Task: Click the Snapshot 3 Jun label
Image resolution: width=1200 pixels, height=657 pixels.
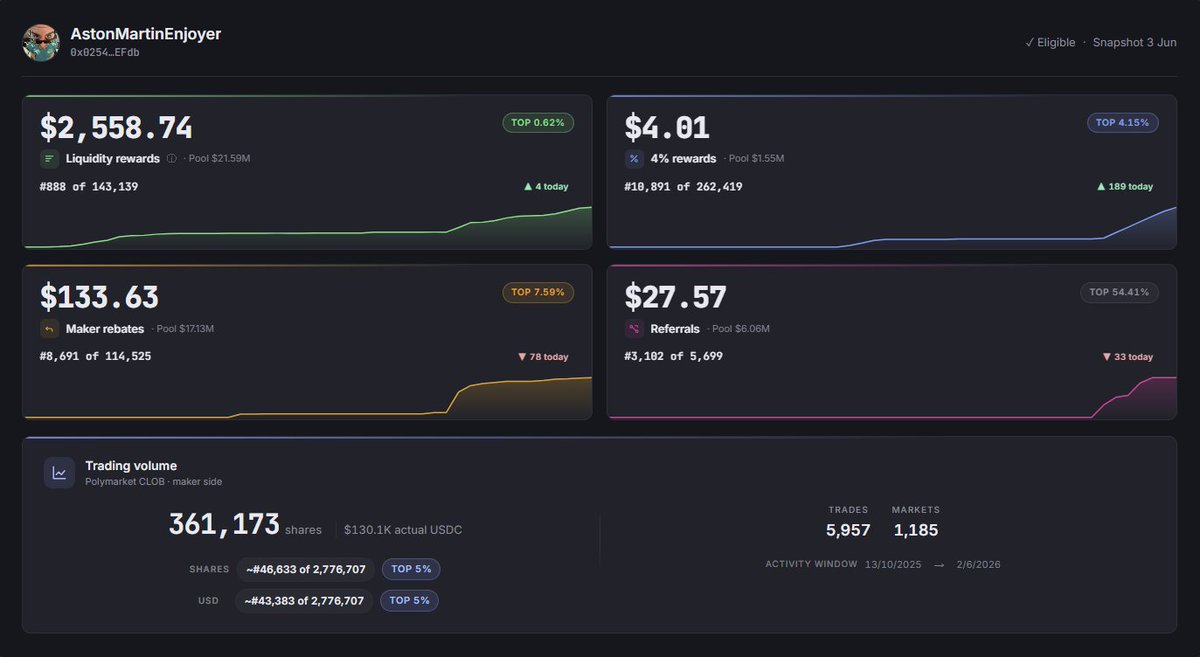Action: click(1135, 43)
